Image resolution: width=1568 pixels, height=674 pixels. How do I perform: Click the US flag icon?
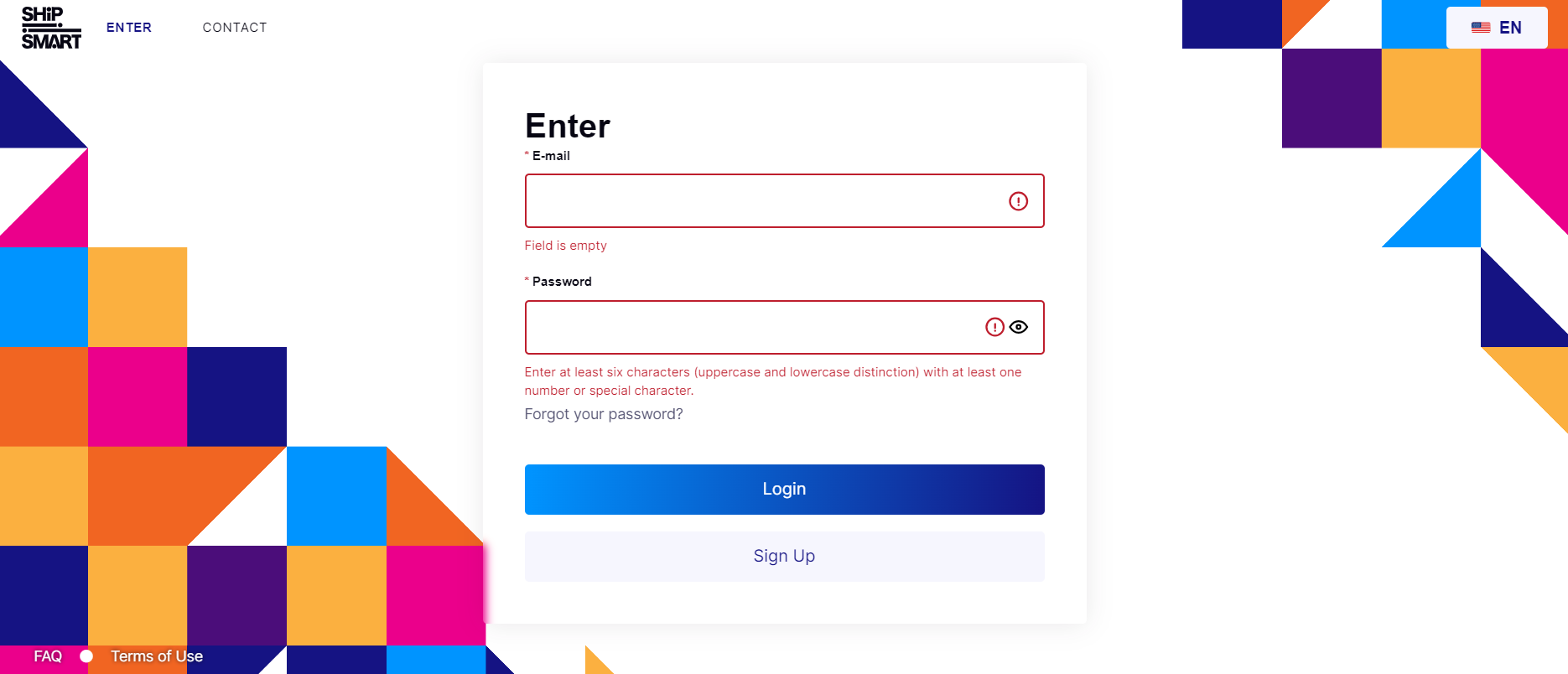1481,28
